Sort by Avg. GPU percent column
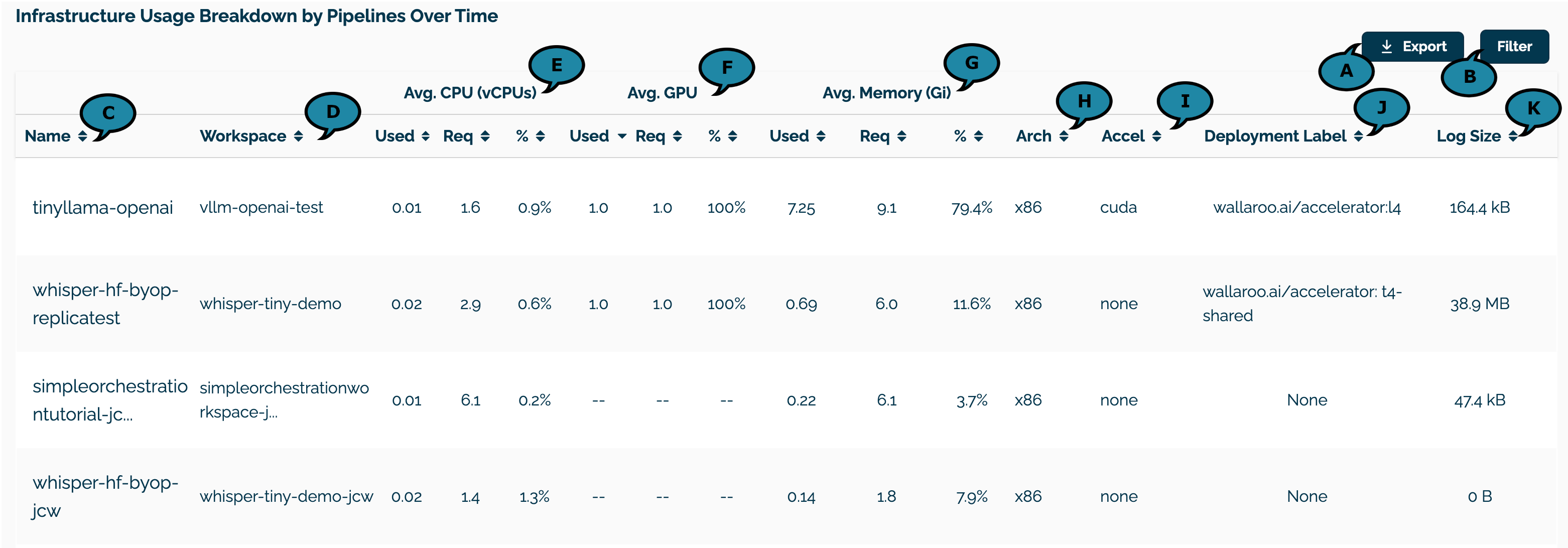The height and width of the screenshot is (548, 1568). click(x=733, y=136)
